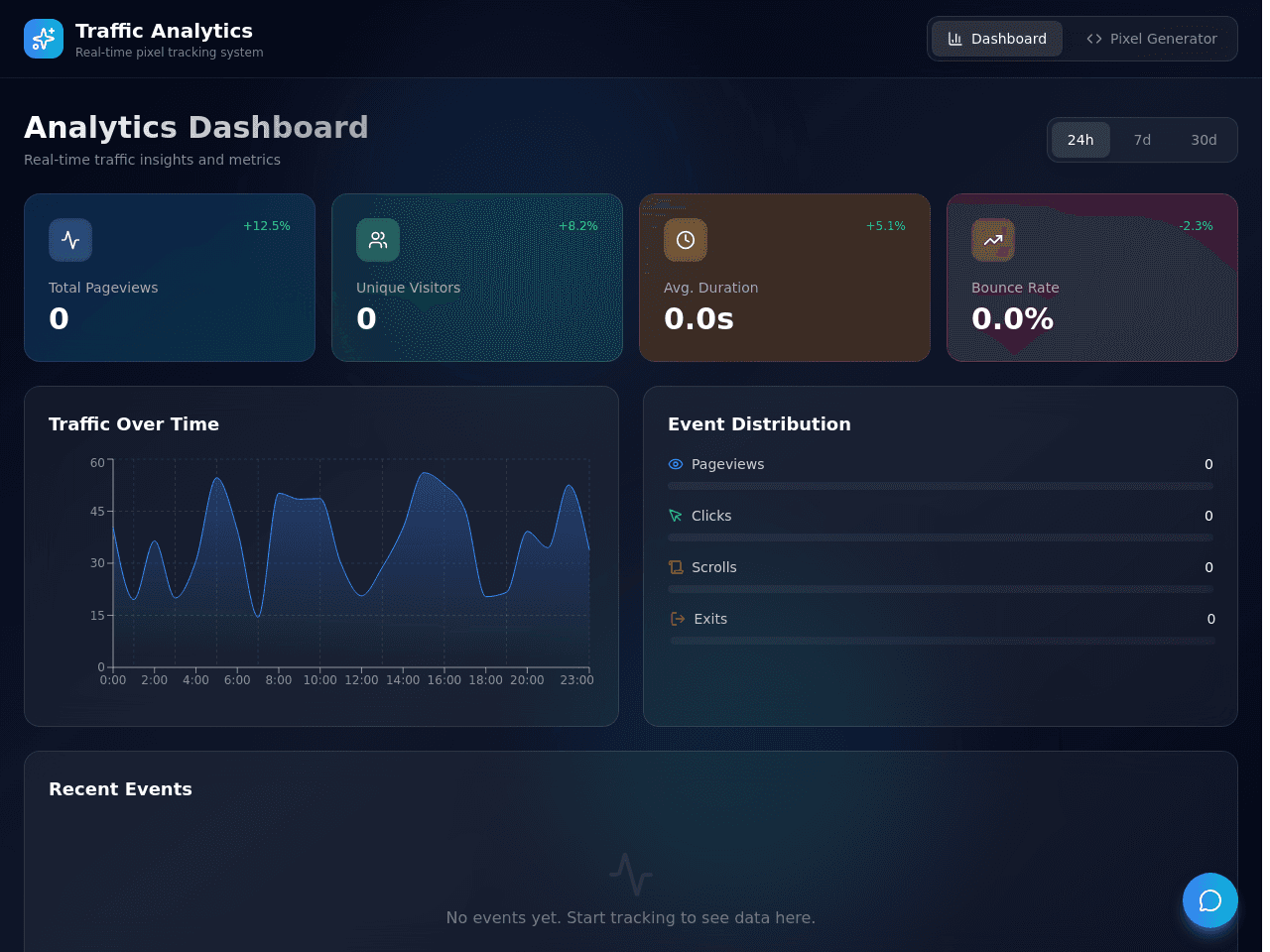Click the Clicks progress bar

(941, 537)
